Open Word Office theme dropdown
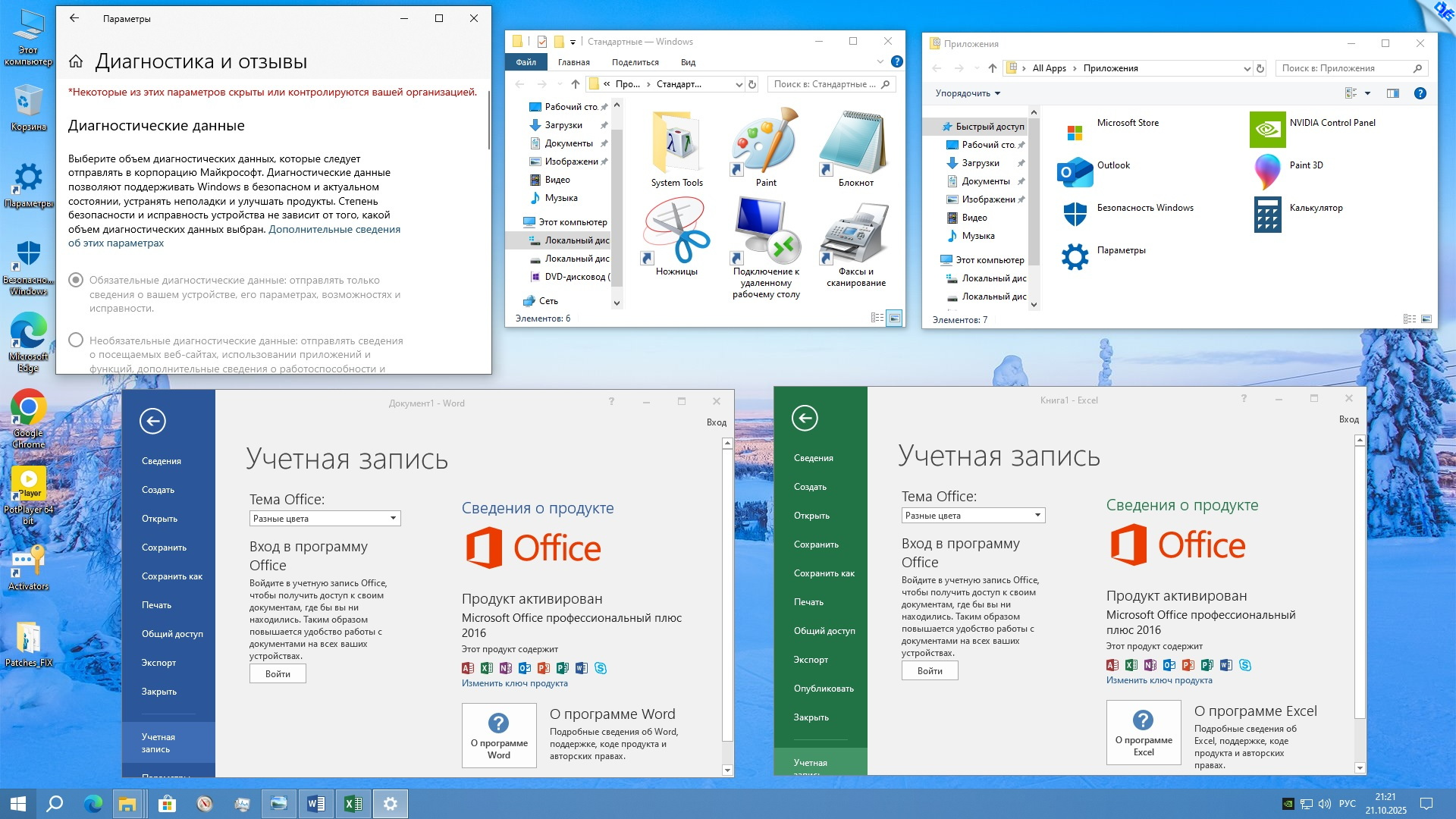1456x819 pixels. pos(325,519)
